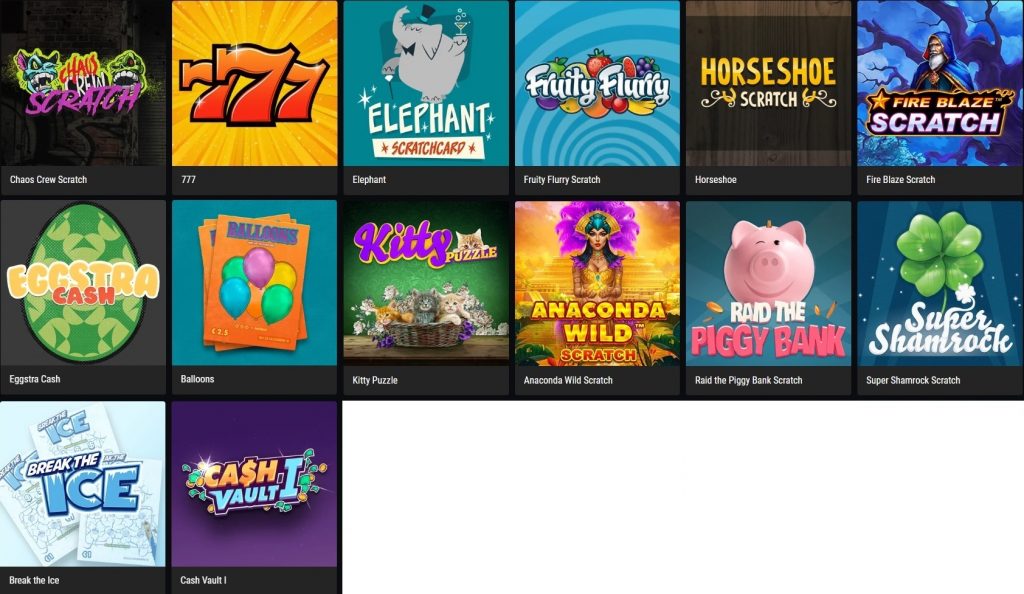1024x594 pixels.
Task: Select the Elephant Scratchcard artwork
Action: point(426,83)
